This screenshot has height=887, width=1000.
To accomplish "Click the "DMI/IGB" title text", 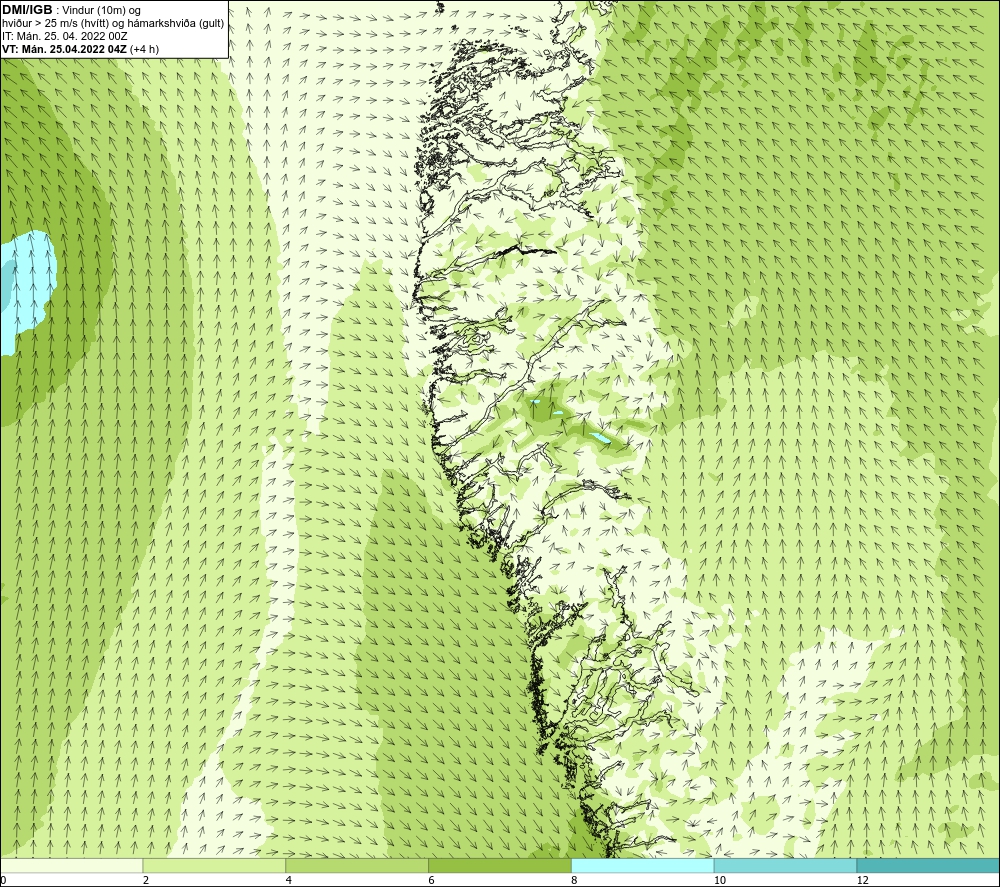I will 27,10.
